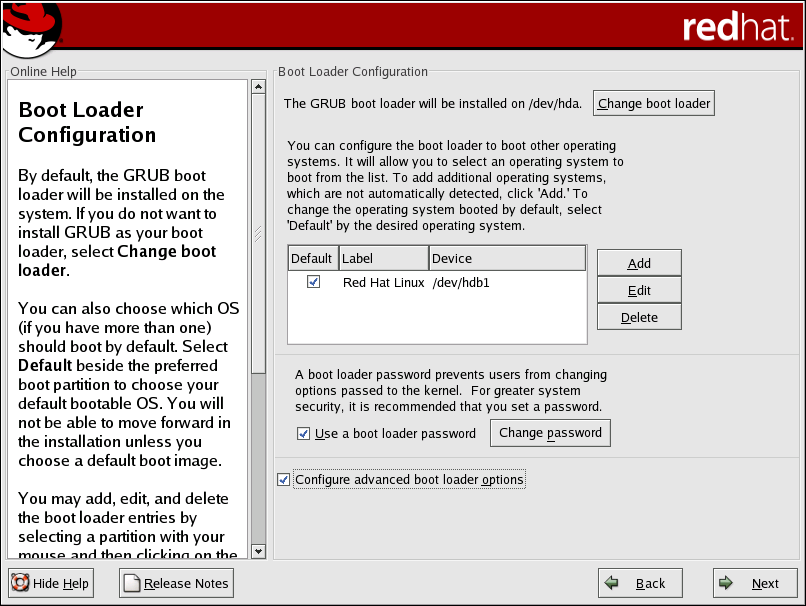Click the lifebuoy icon on Hide Help
The width and height of the screenshot is (806, 606).
tap(20, 583)
